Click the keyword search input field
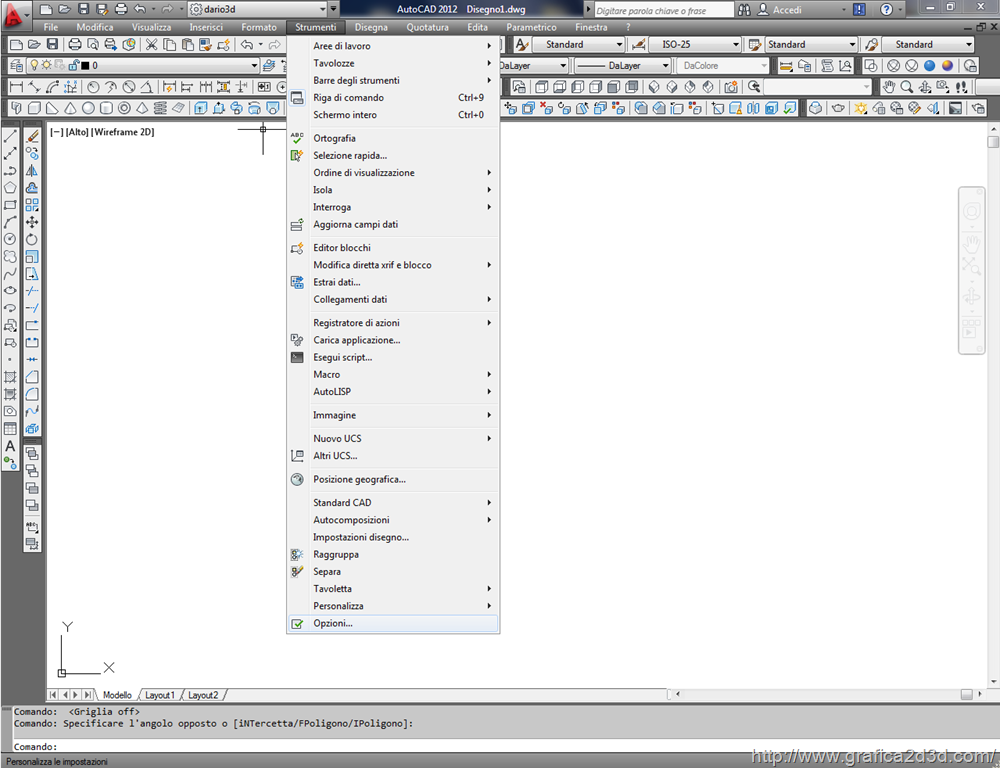This screenshot has width=1000, height=768. point(660,10)
